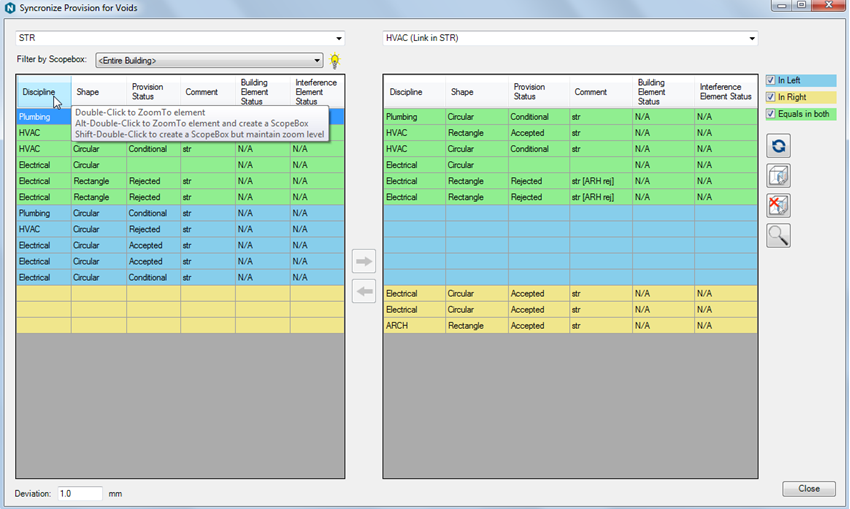Click the 3D section box icon
This screenshot has width=850, height=509.
tap(778, 177)
